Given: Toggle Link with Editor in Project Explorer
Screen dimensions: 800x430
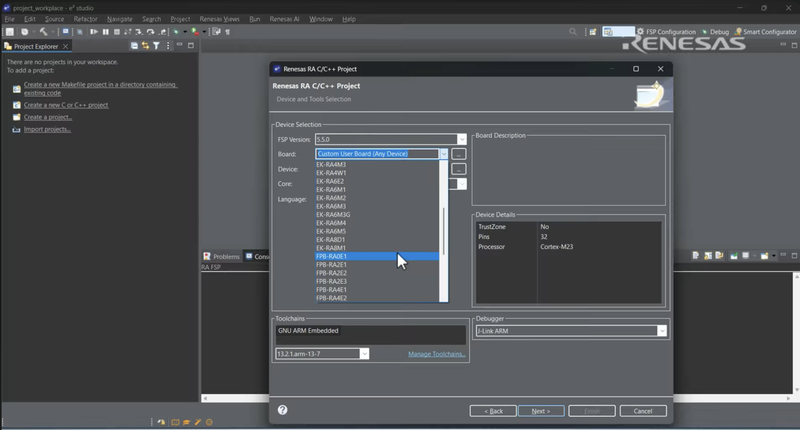Looking at the screenshot, I should (145, 46).
